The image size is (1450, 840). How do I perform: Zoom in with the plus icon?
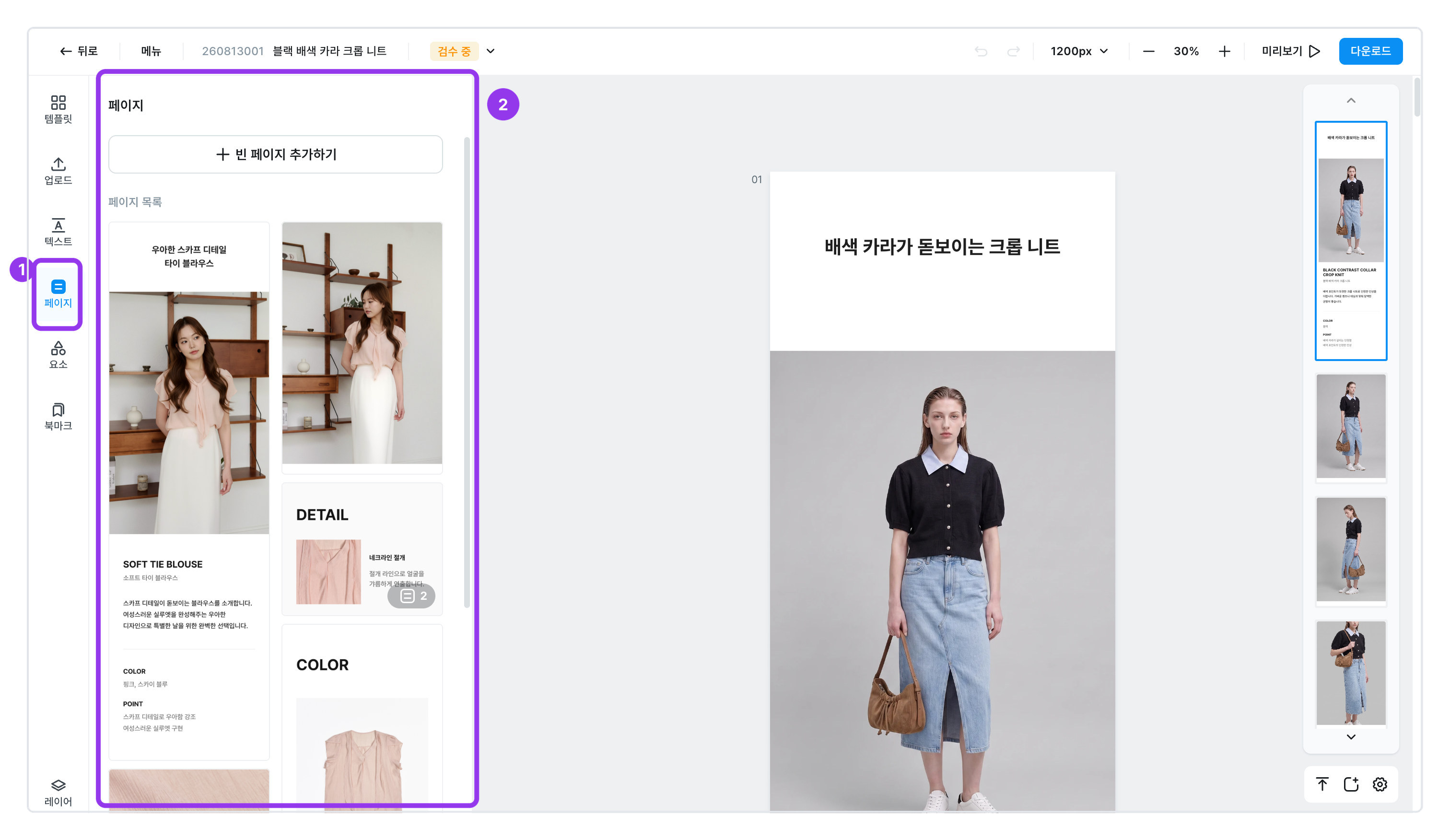1225,51
